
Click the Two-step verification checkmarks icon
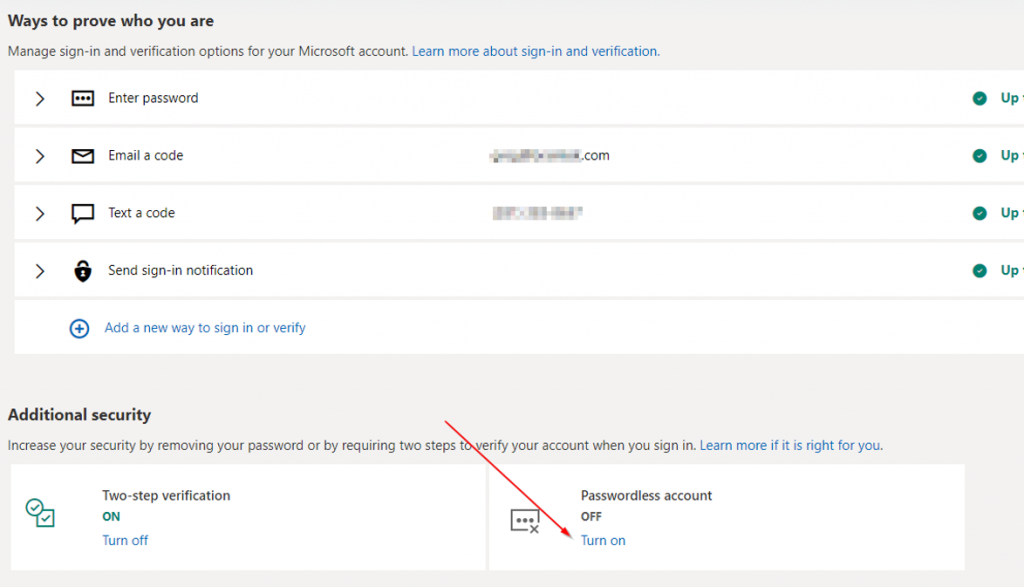pyautogui.click(x=40, y=513)
